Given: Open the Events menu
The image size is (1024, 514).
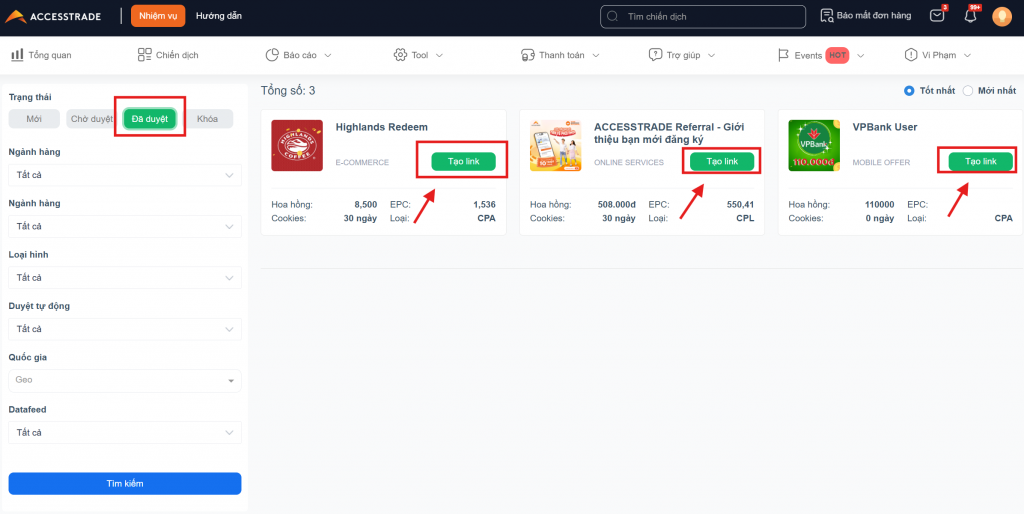Looking at the screenshot, I should [820, 55].
